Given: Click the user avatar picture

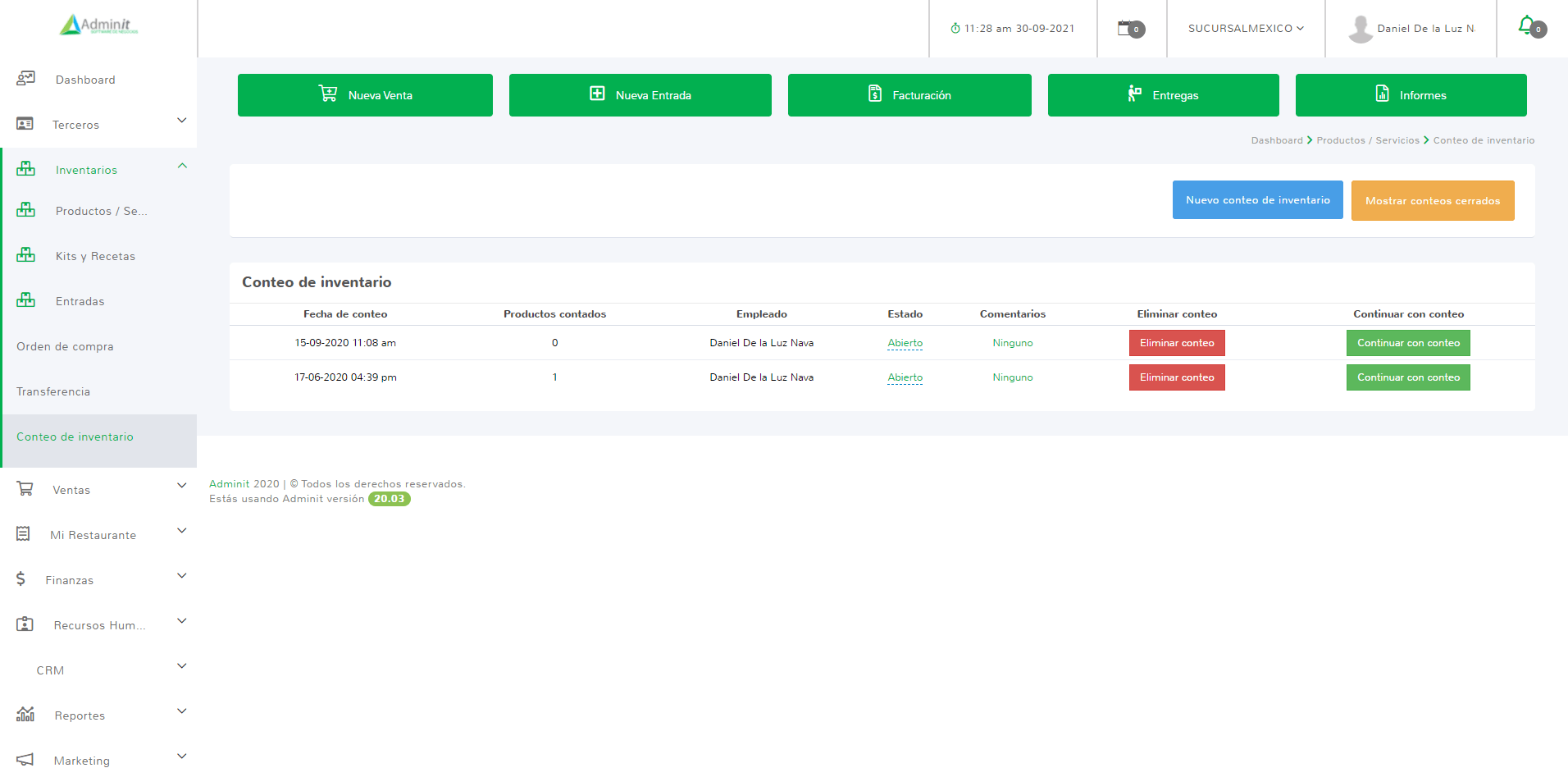Looking at the screenshot, I should click(x=1360, y=29).
